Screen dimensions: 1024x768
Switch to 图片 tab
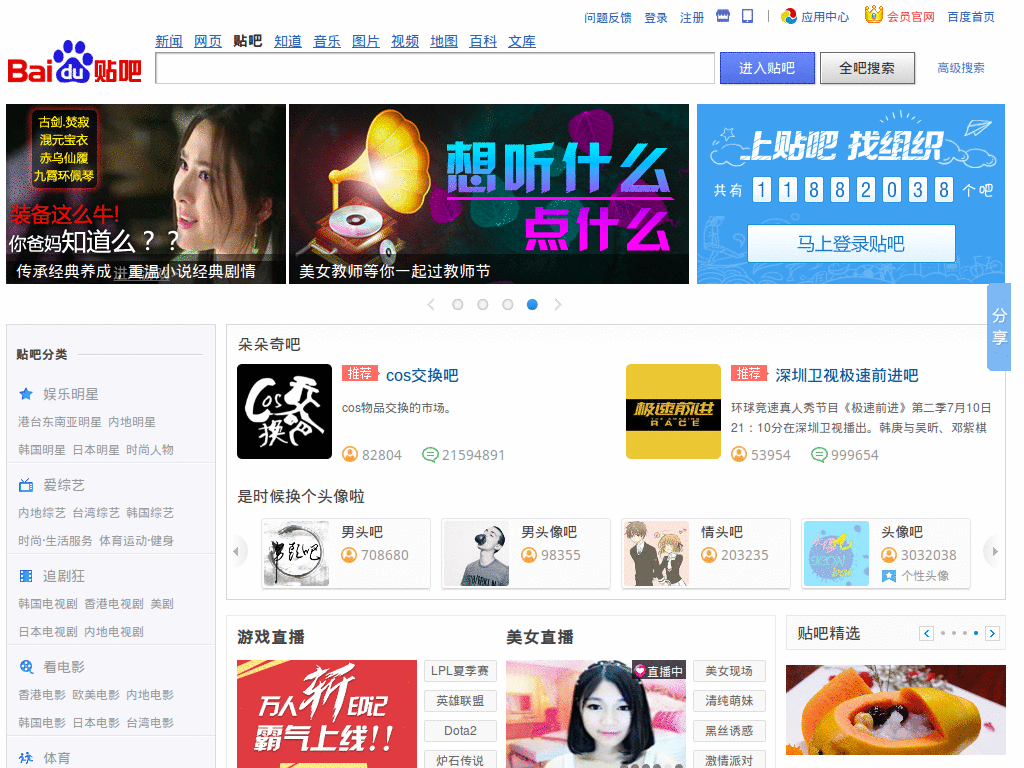tap(366, 41)
